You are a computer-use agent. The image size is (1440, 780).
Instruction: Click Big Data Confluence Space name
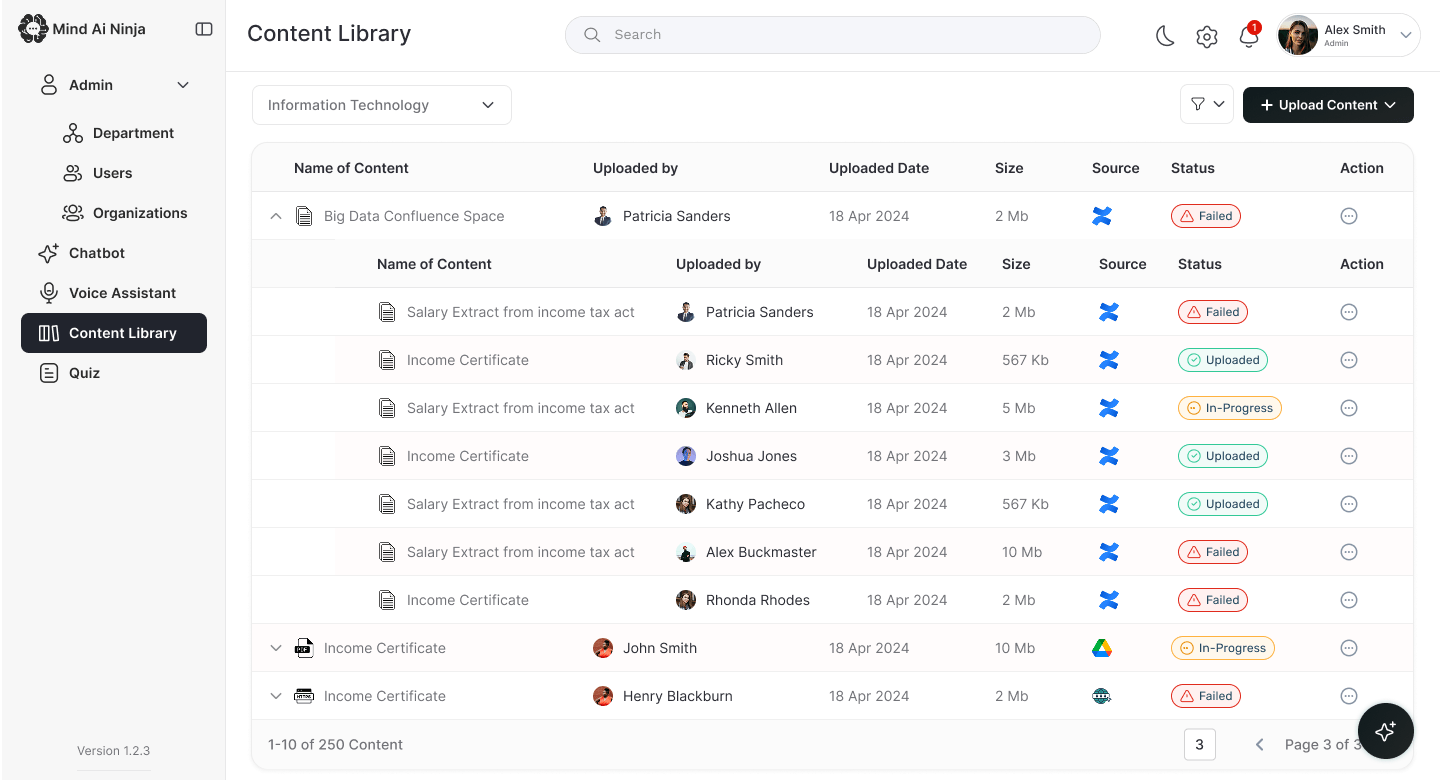[414, 216]
